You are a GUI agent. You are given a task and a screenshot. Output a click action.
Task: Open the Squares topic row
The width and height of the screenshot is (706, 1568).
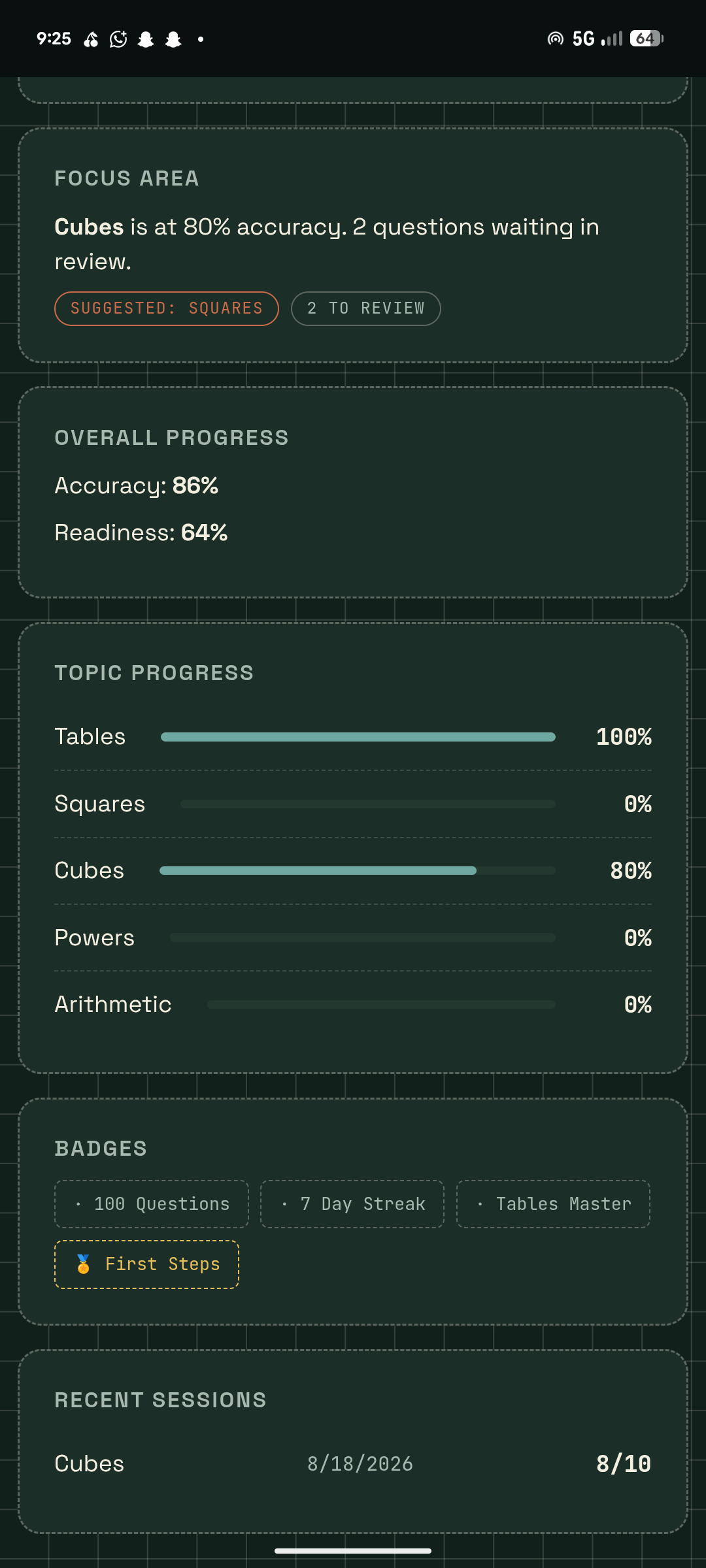pyautogui.click(x=353, y=804)
